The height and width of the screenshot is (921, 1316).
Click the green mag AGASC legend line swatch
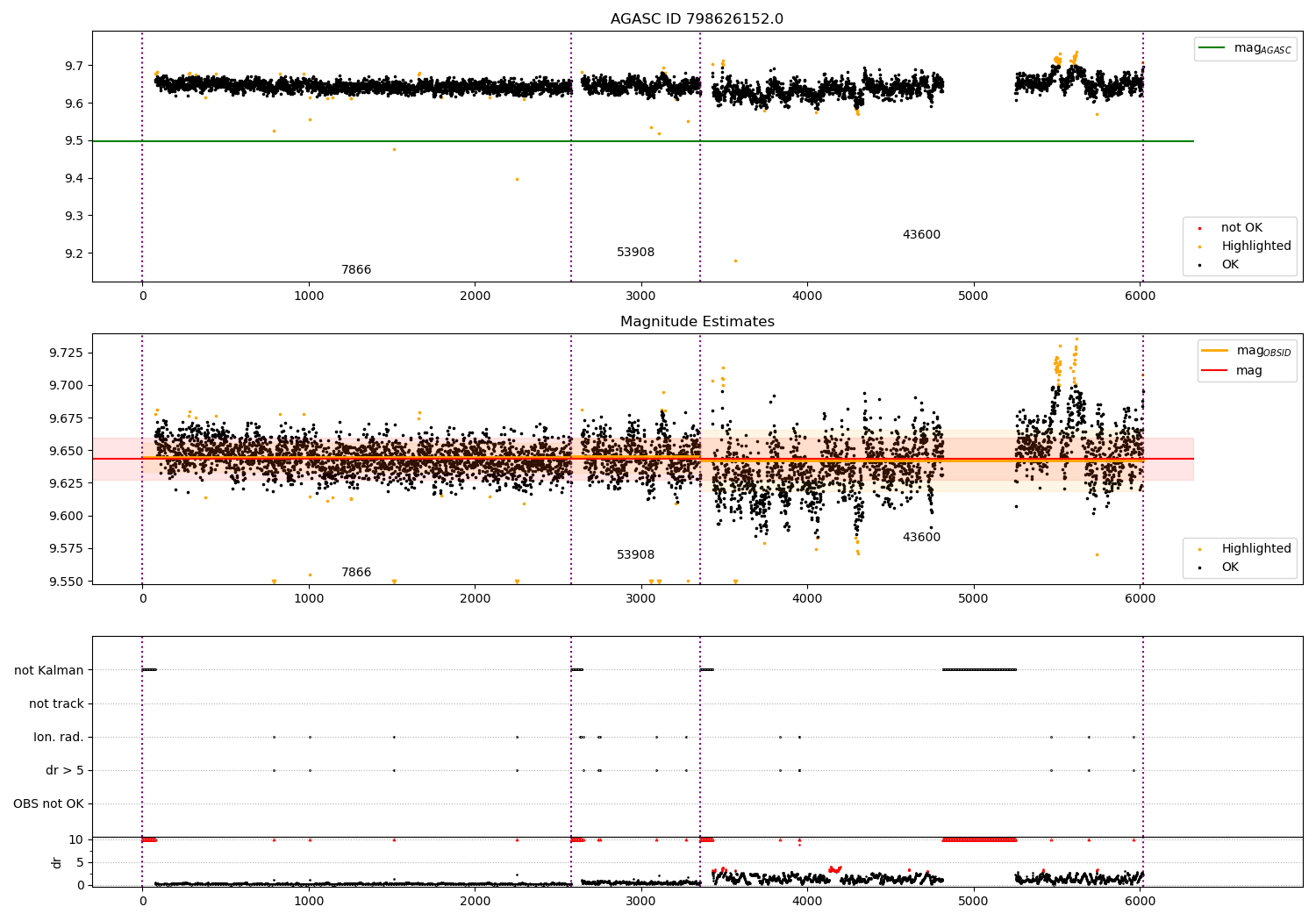click(x=1212, y=48)
